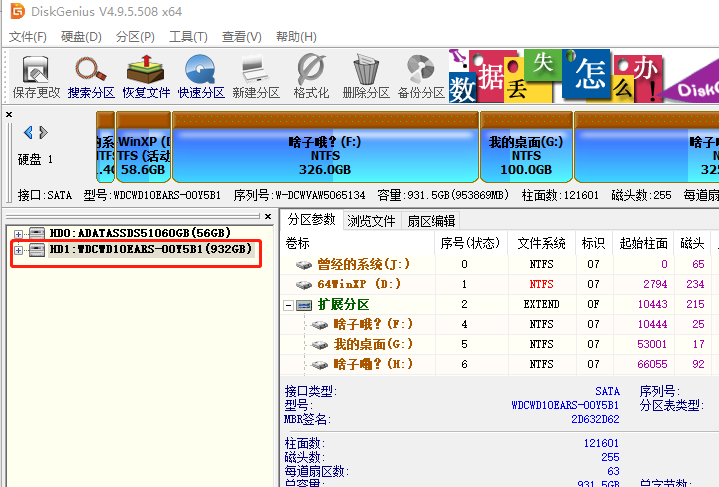Click the 新建分区 (New Partition) icon
719x487 pixels.
pyautogui.click(x=255, y=76)
